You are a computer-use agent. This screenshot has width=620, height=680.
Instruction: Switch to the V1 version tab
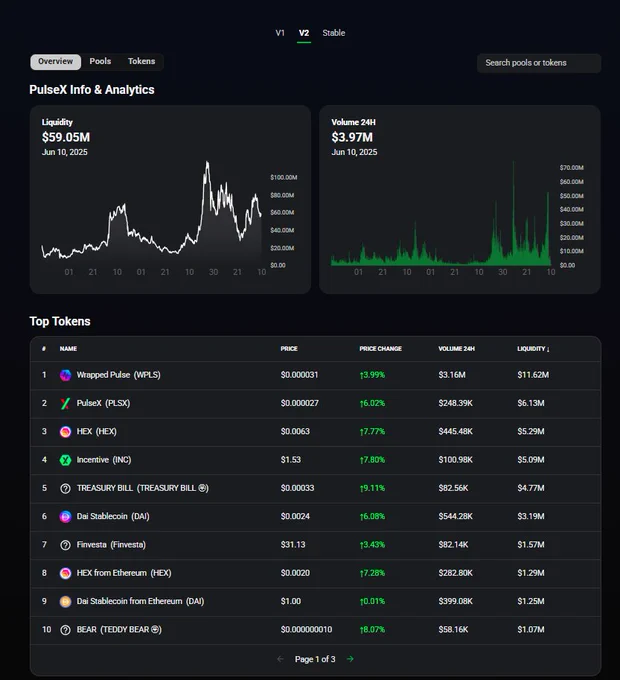[280, 33]
